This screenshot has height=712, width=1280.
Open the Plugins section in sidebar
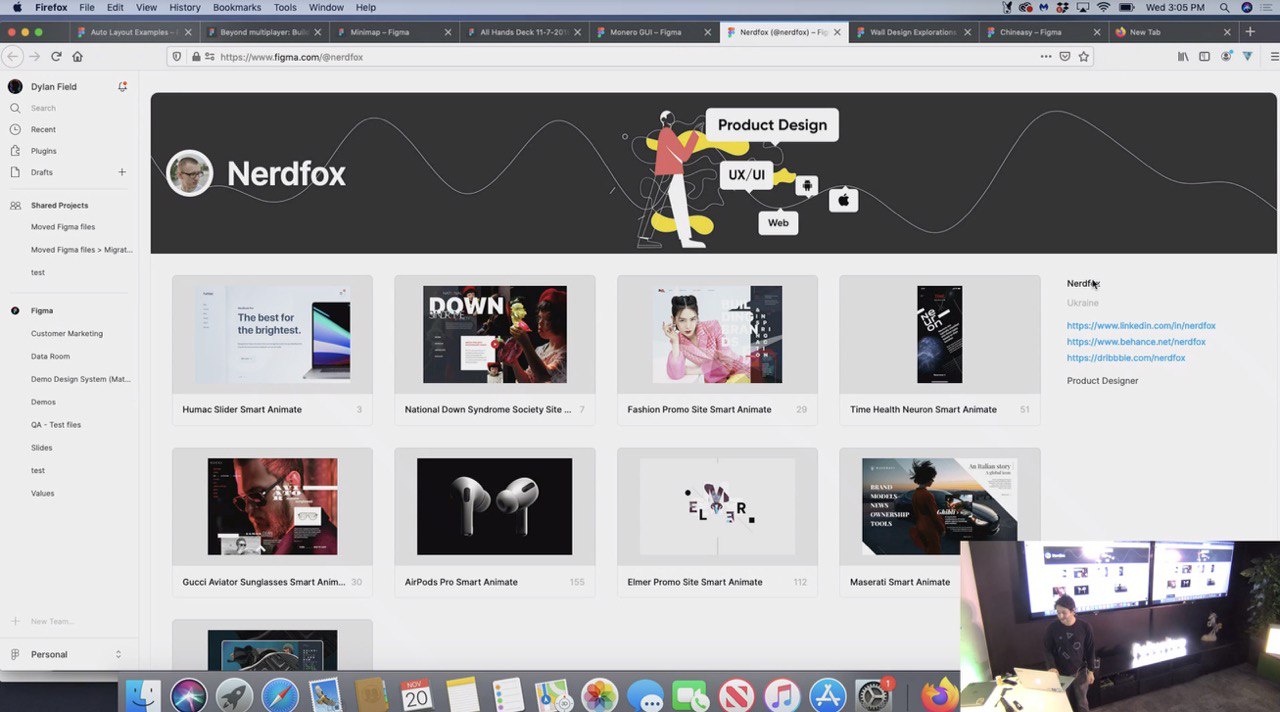pyautogui.click(x=43, y=151)
